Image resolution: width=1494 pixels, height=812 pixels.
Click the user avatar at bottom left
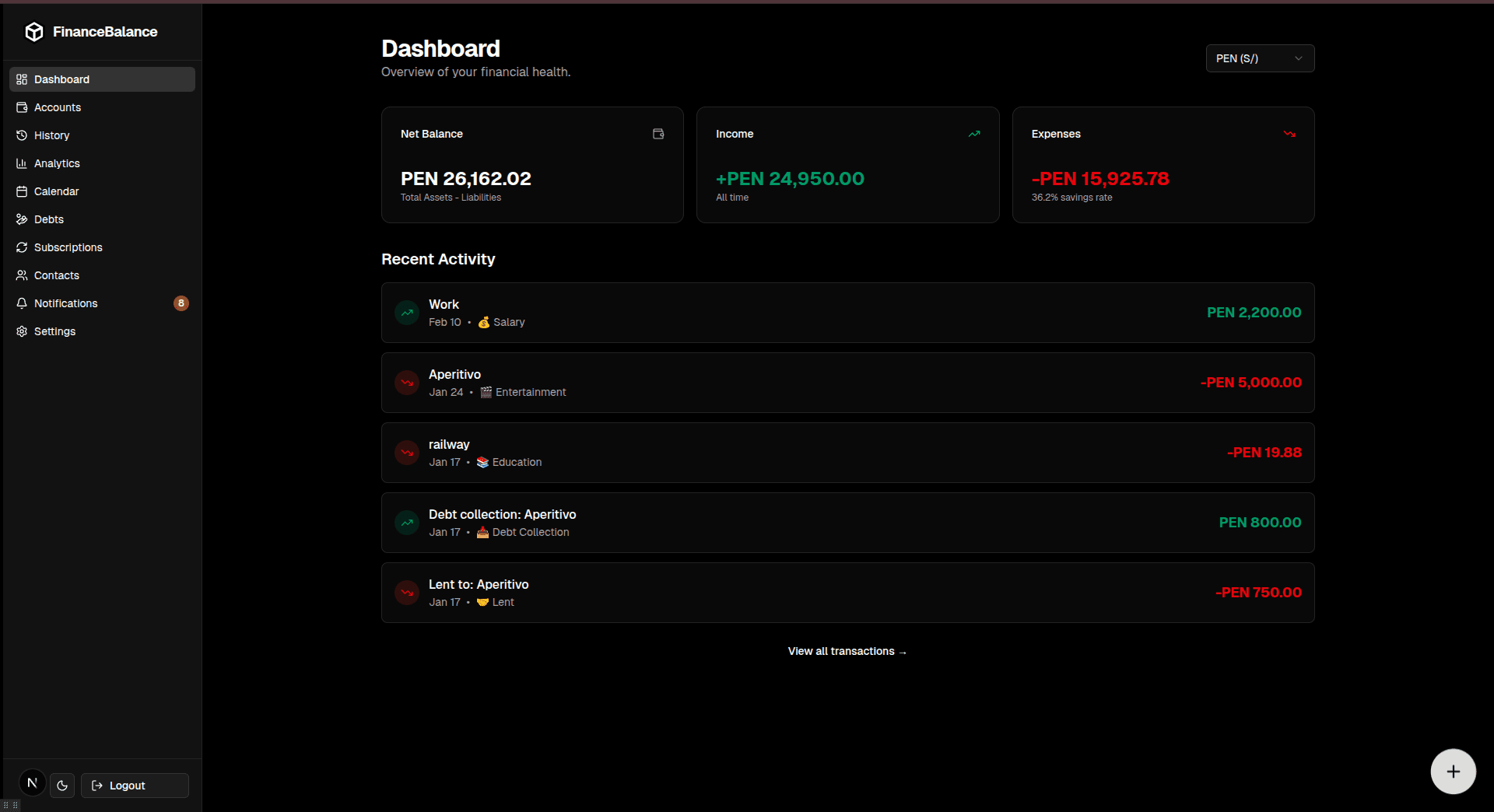[31, 782]
